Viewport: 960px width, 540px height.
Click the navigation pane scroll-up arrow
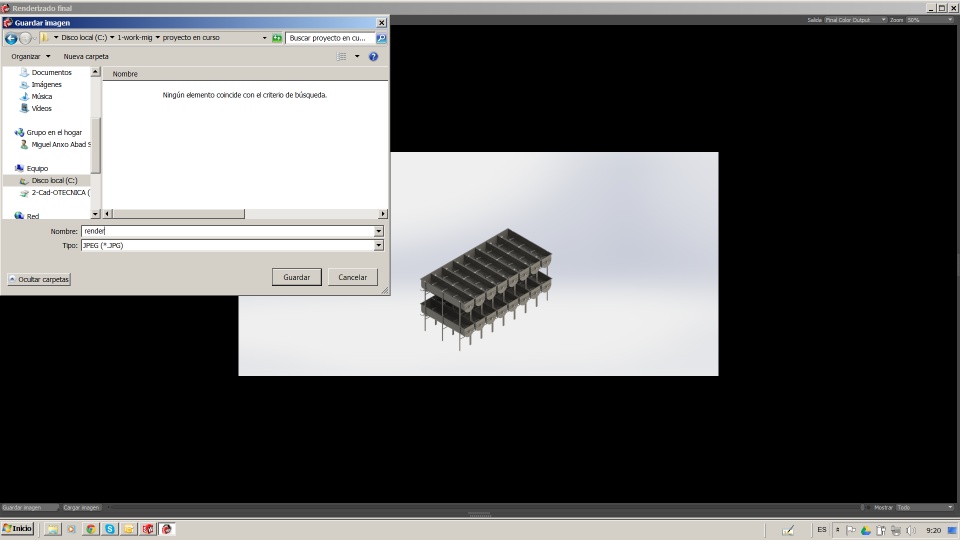[x=96, y=72]
